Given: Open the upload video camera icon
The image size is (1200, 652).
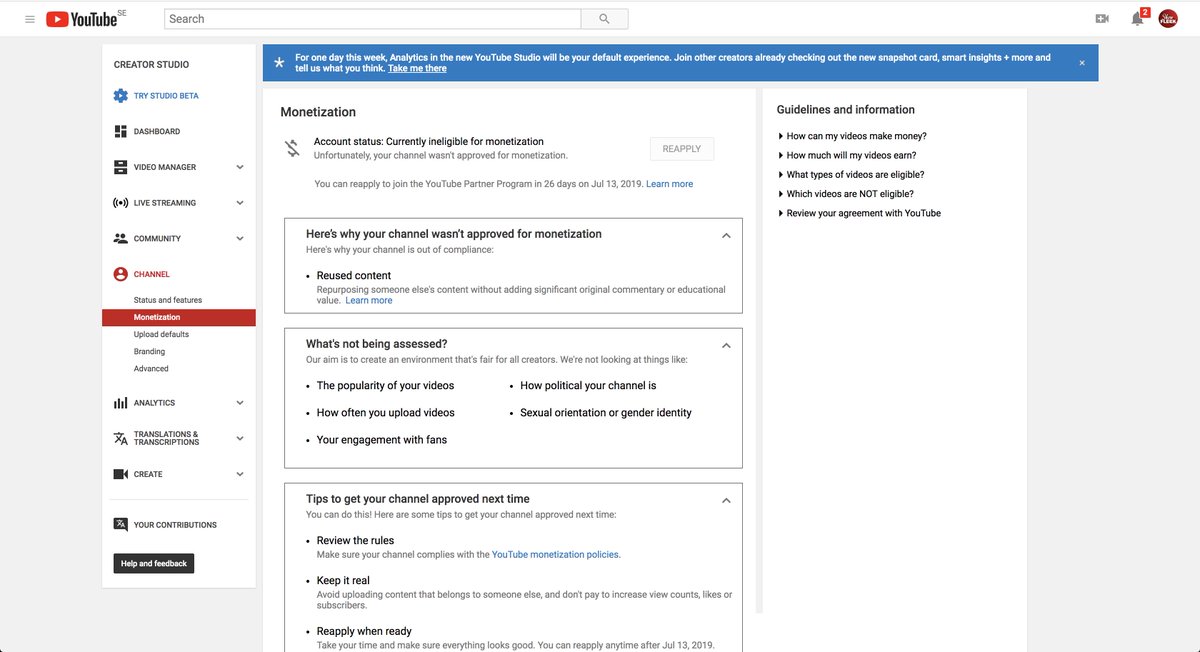Looking at the screenshot, I should tap(1102, 19).
